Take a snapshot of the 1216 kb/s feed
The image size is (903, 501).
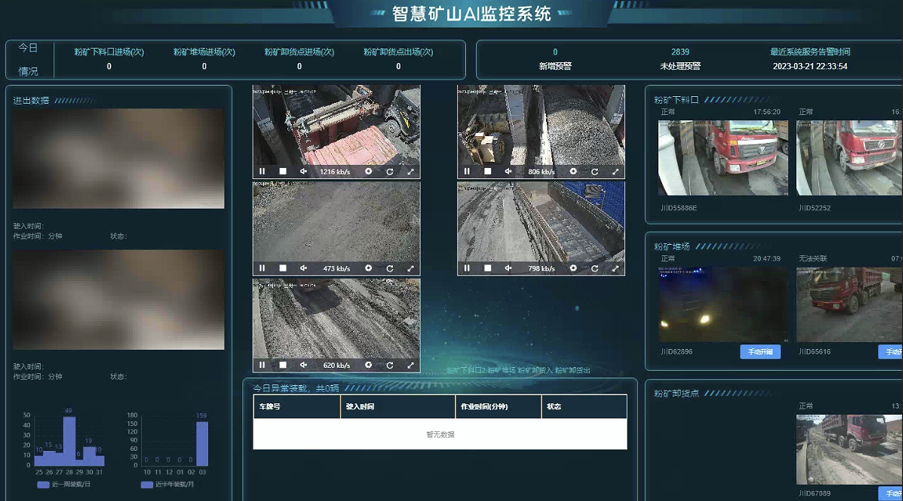(369, 171)
